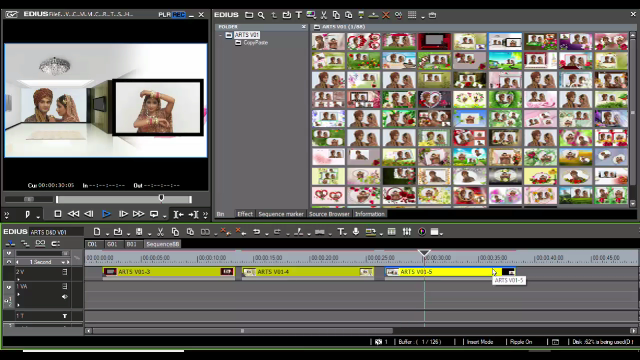This screenshot has height=360, width=640.
Task: Open the audio mixer sliders icon
Action: (407, 232)
